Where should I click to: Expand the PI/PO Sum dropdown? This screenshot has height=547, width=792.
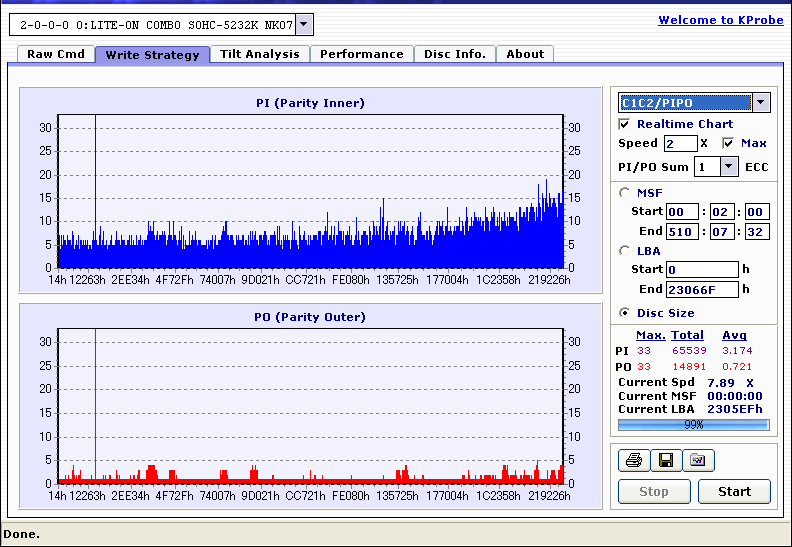point(728,167)
